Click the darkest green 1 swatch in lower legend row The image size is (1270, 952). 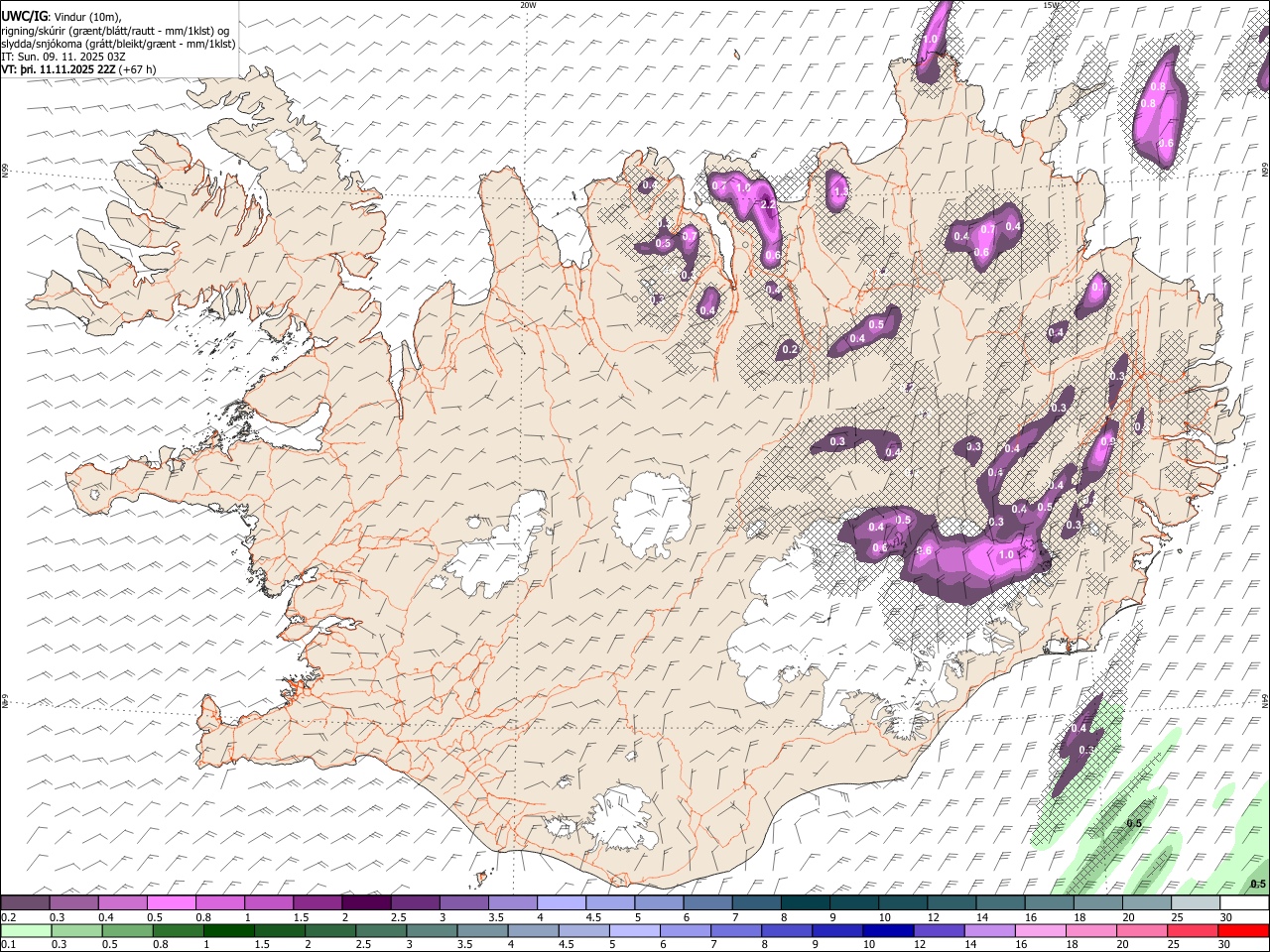pyautogui.click(x=228, y=930)
